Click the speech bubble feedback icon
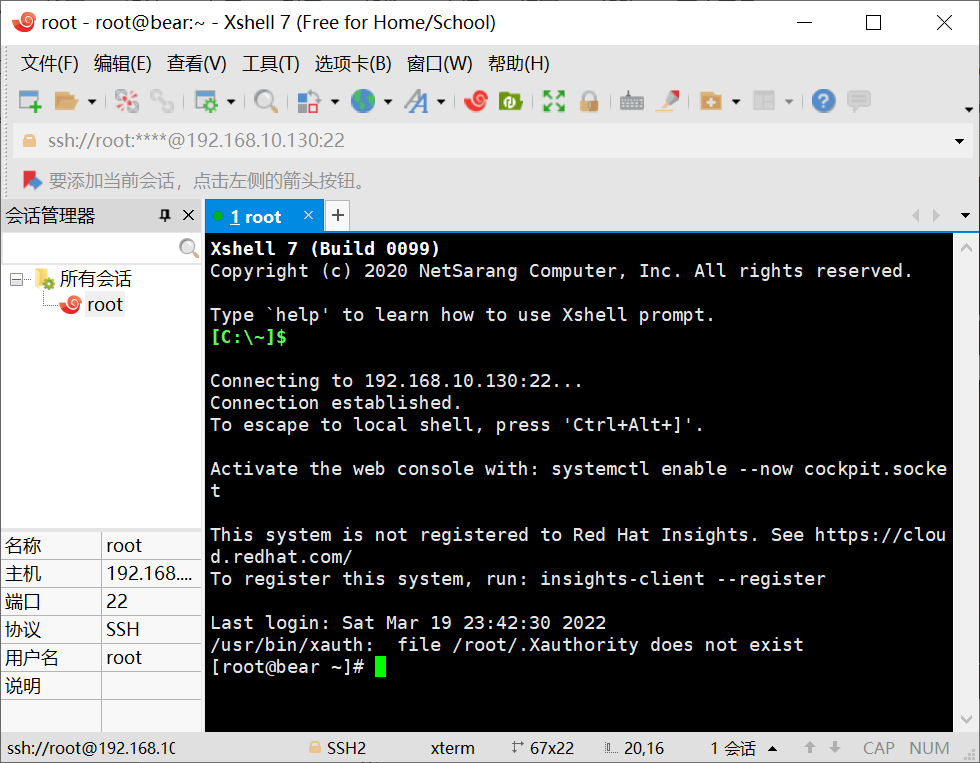Screen dimensions: 980x763 [x=859, y=101]
